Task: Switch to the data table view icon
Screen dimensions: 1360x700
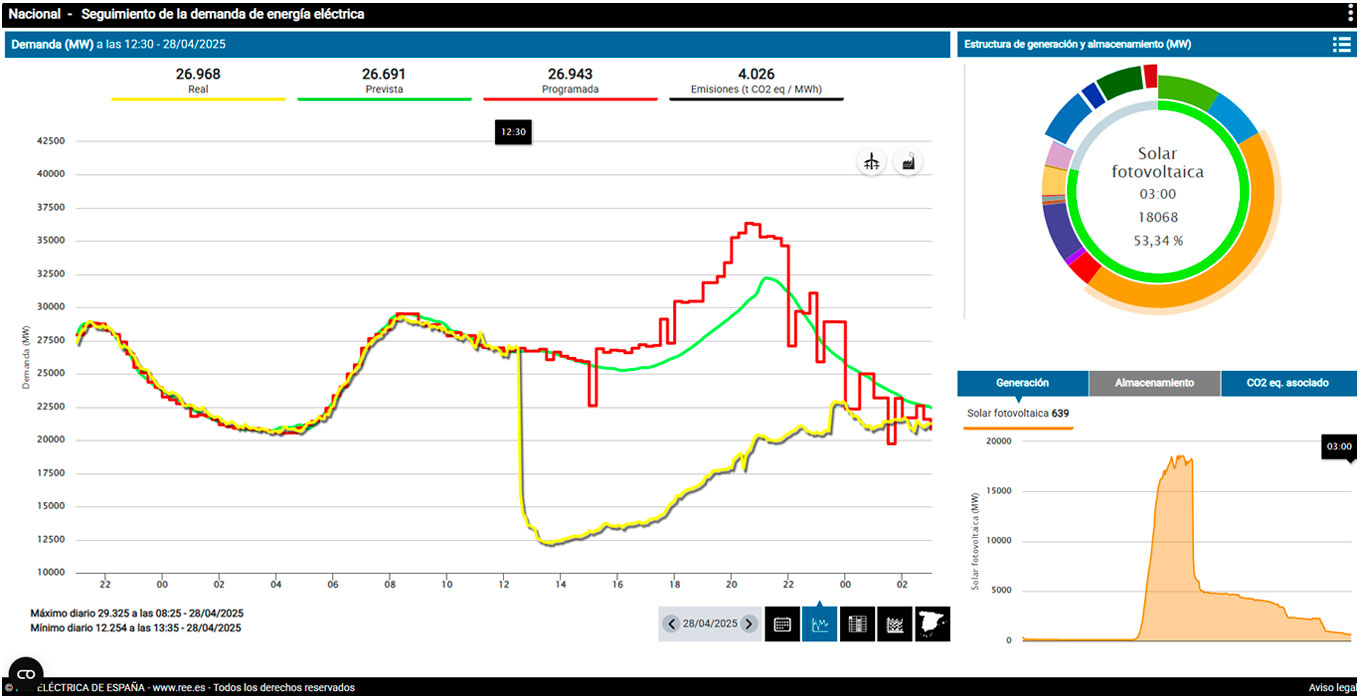Action: click(x=858, y=624)
